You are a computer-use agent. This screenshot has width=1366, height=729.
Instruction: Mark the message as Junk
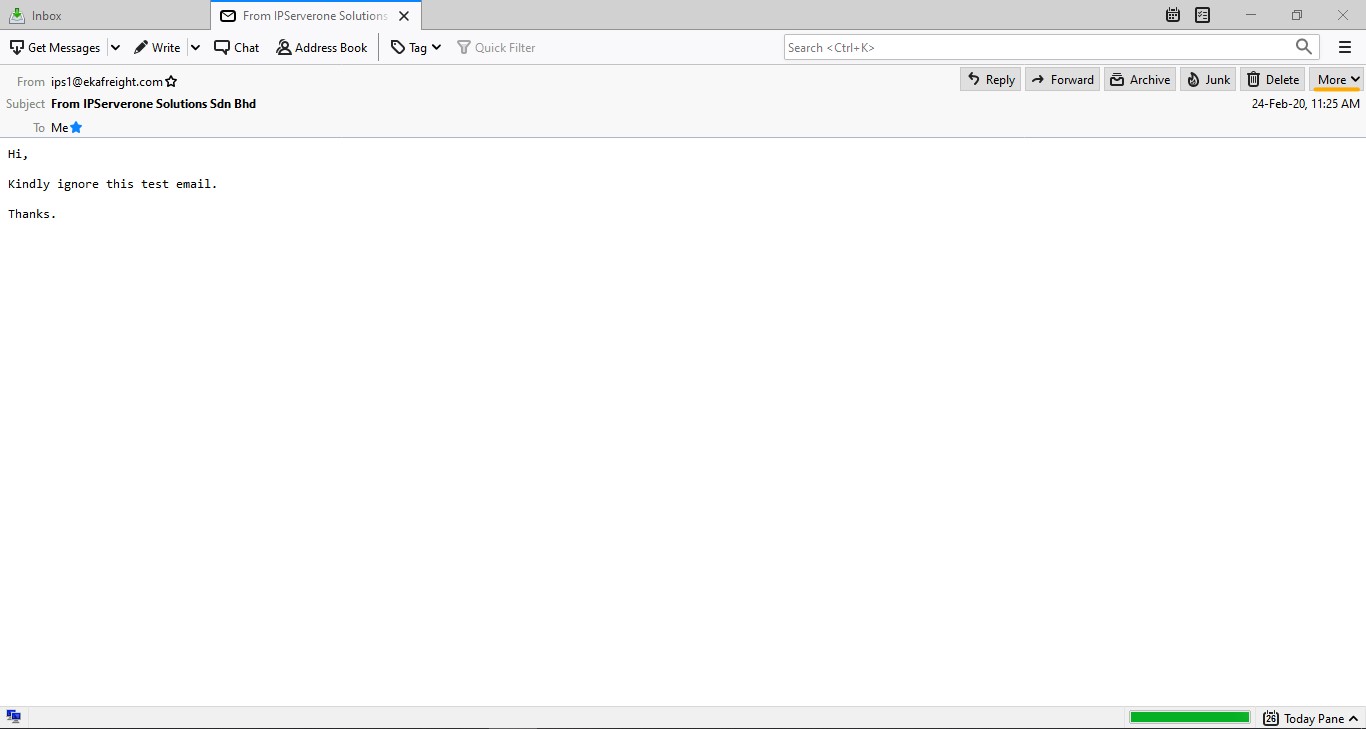coord(1207,79)
